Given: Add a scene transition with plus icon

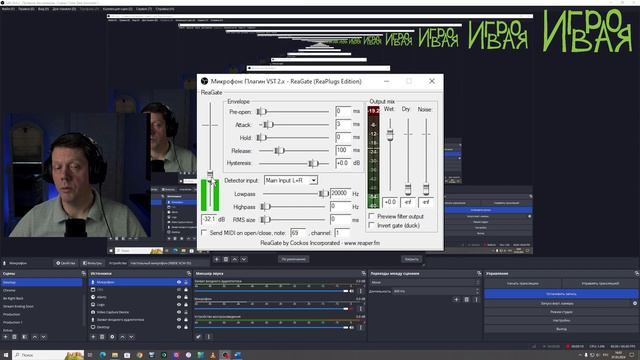Looking at the screenshot, I should (x=456, y=300).
